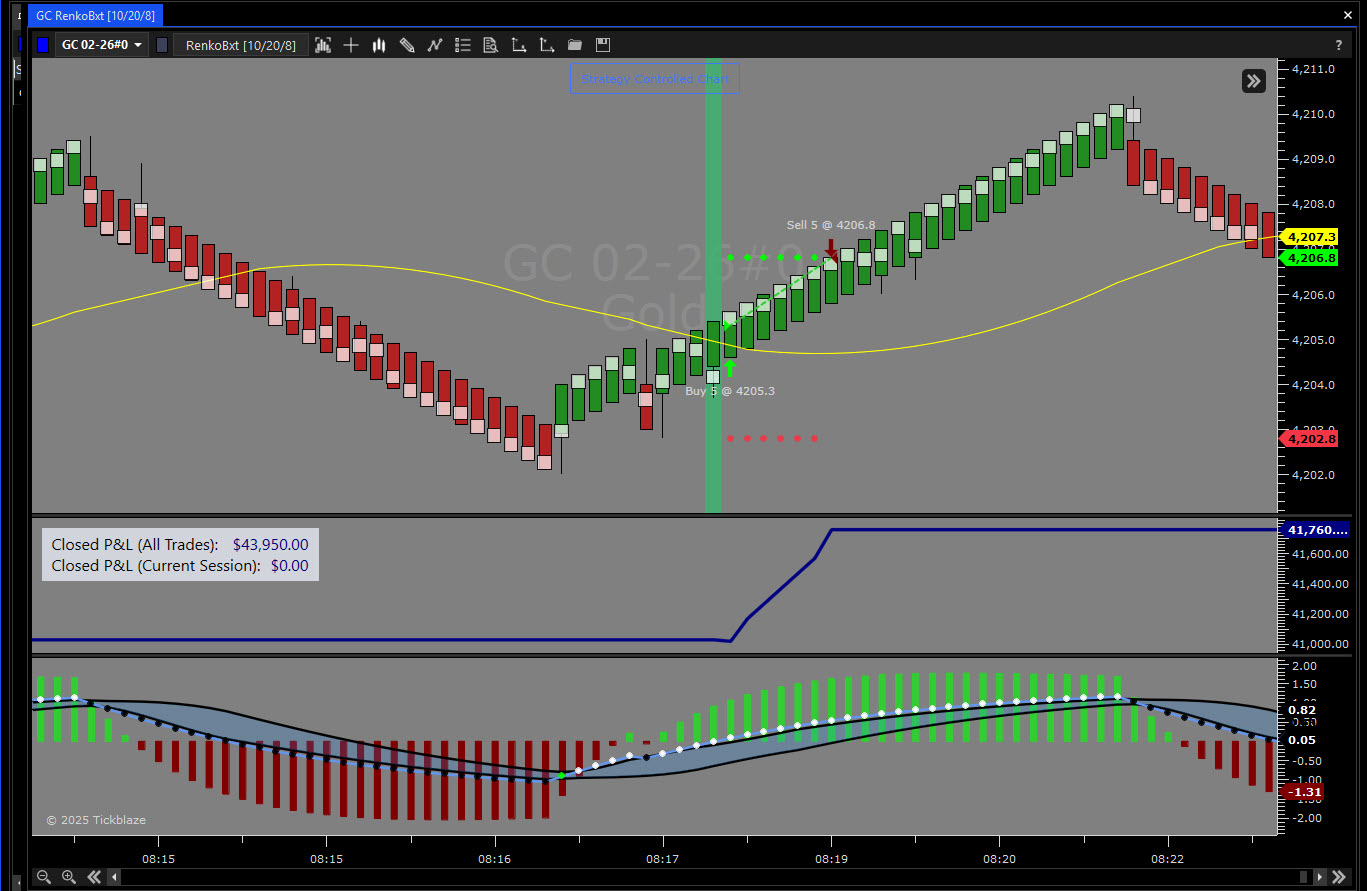Image resolution: width=1367 pixels, height=891 pixels.
Task: Select the pencil drawing tool
Action: click(407, 45)
